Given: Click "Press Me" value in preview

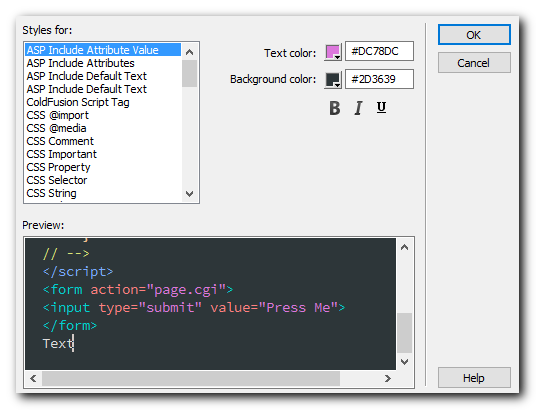Looking at the screenshot, I should [298, 307].
